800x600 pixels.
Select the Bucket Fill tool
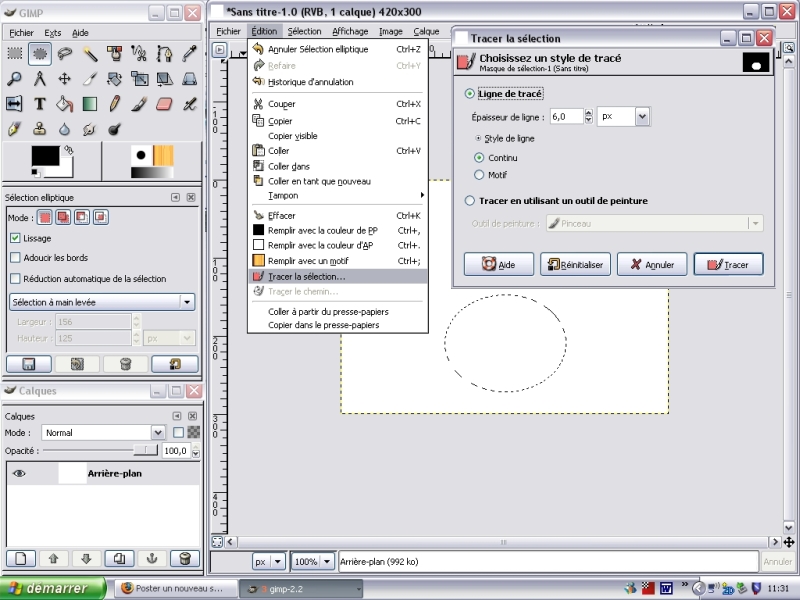coord(64,104)
